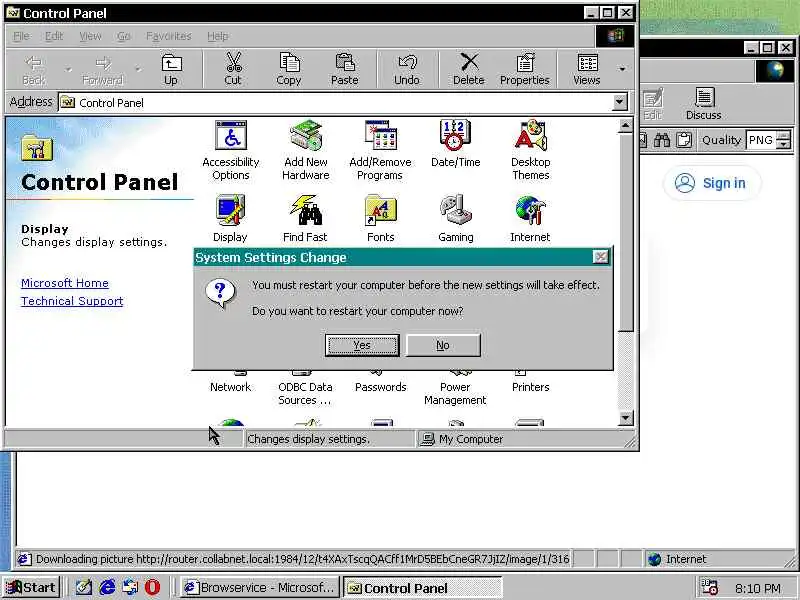Click the scheduler tray icon
800x600 pixels.
pyautogui.click(x=710, y=587)
